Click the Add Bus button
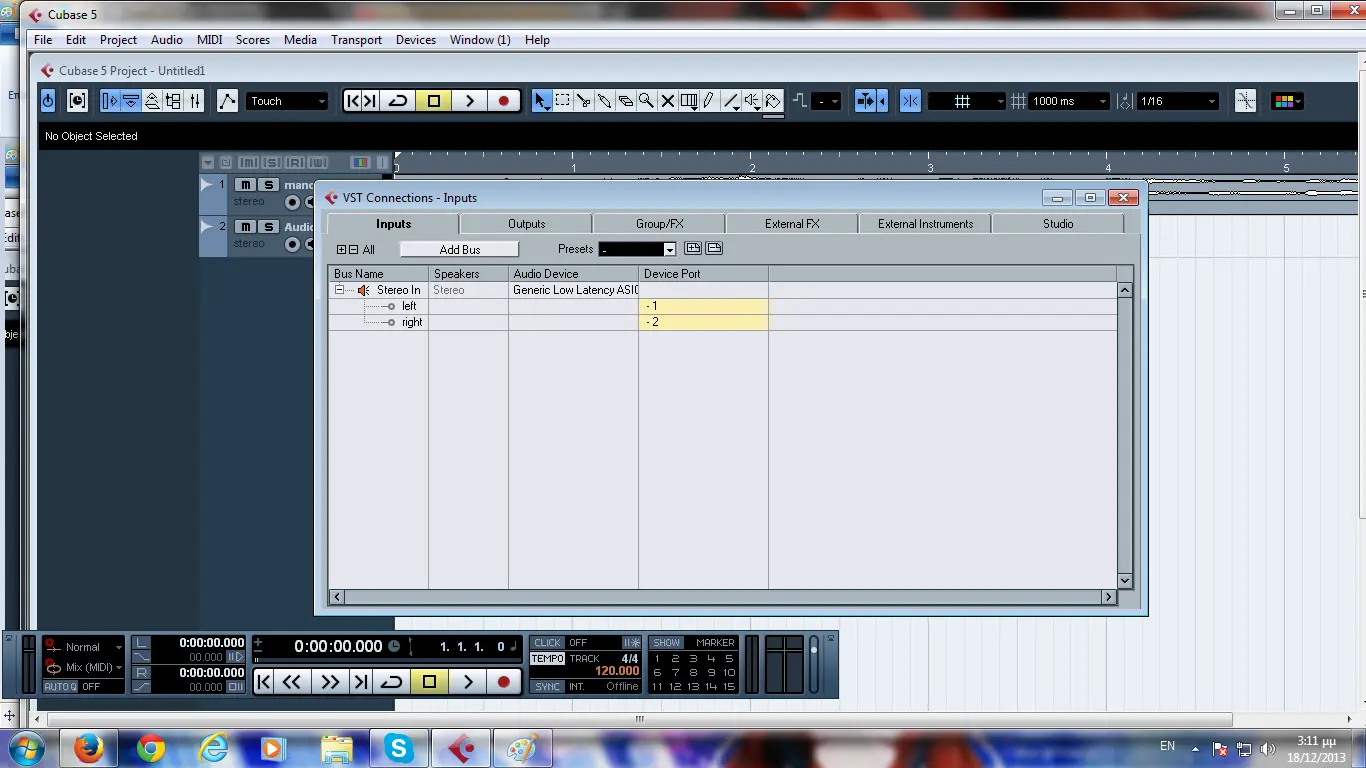The width and height of the screenshot is (1366, 768). (x=460, y=250)
